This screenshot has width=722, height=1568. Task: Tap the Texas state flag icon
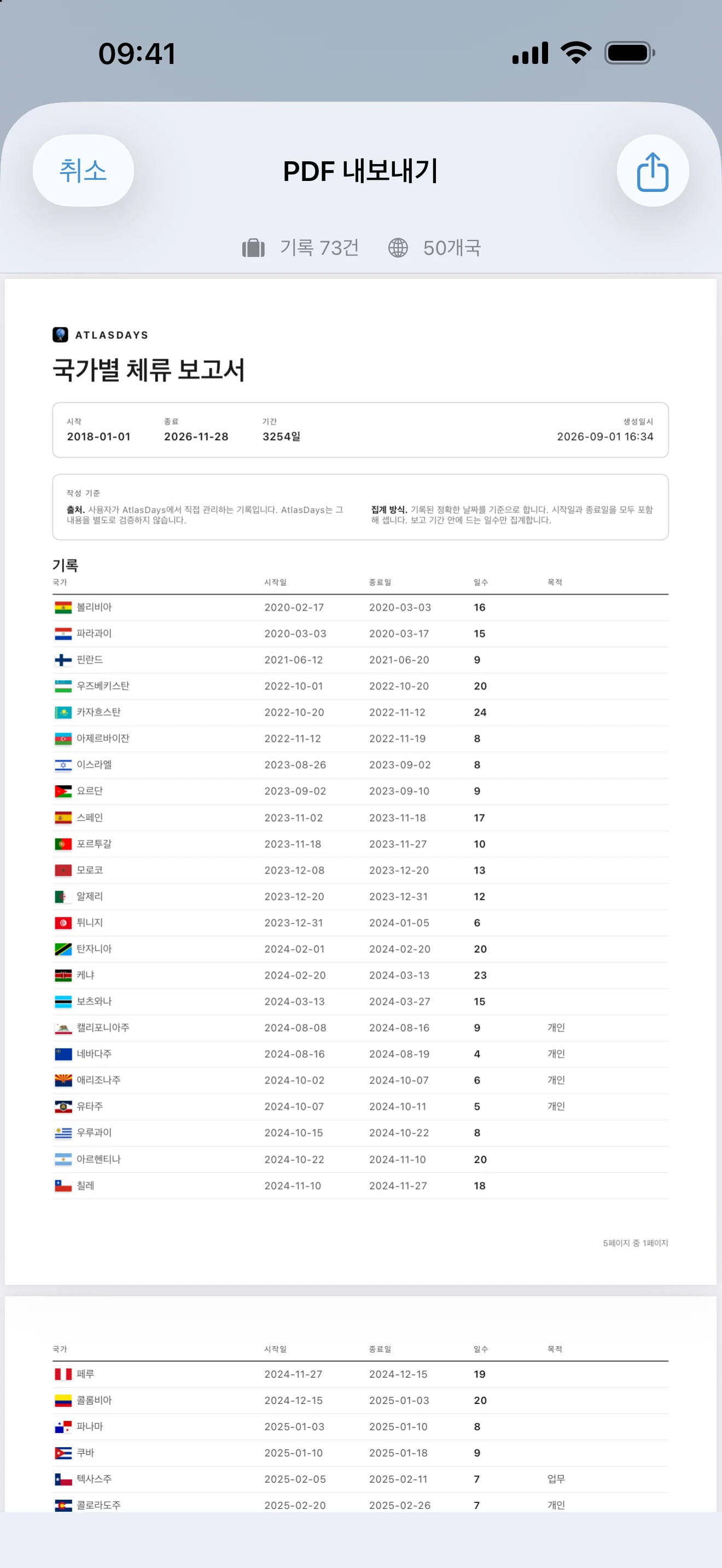(63, 1479)
